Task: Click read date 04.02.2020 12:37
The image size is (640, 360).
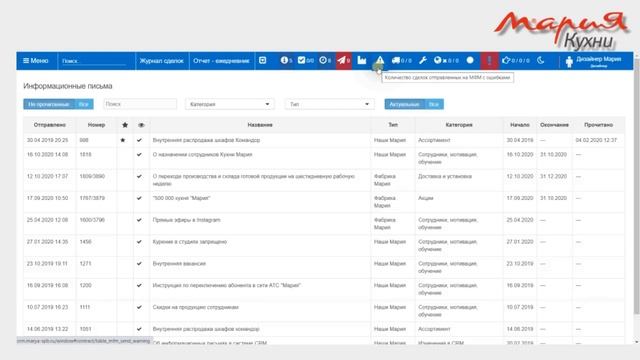Action: coord(596,140)
